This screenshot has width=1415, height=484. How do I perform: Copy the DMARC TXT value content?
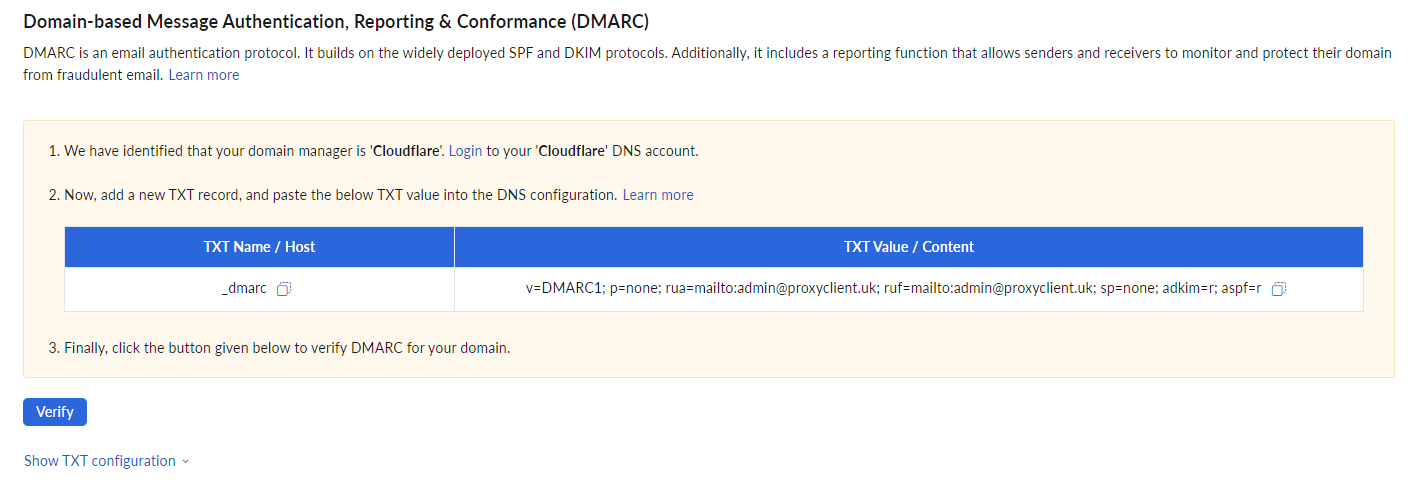(1278, 289)
